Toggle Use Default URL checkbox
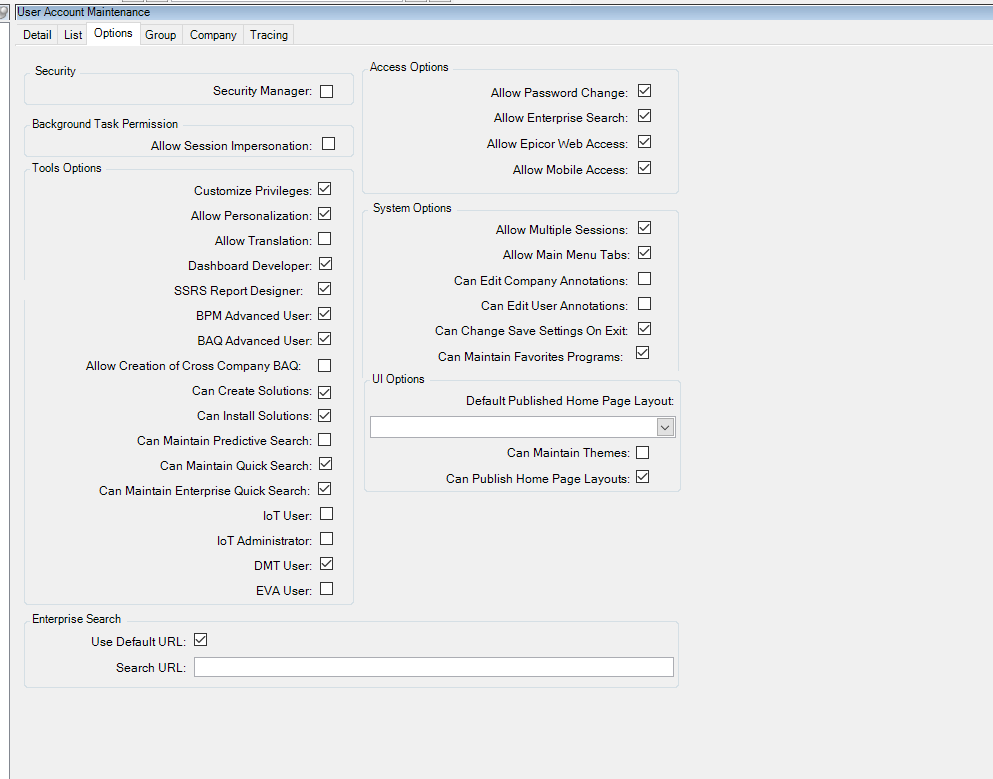This screenshot has height=779, width=993. (x=201, y=640)
